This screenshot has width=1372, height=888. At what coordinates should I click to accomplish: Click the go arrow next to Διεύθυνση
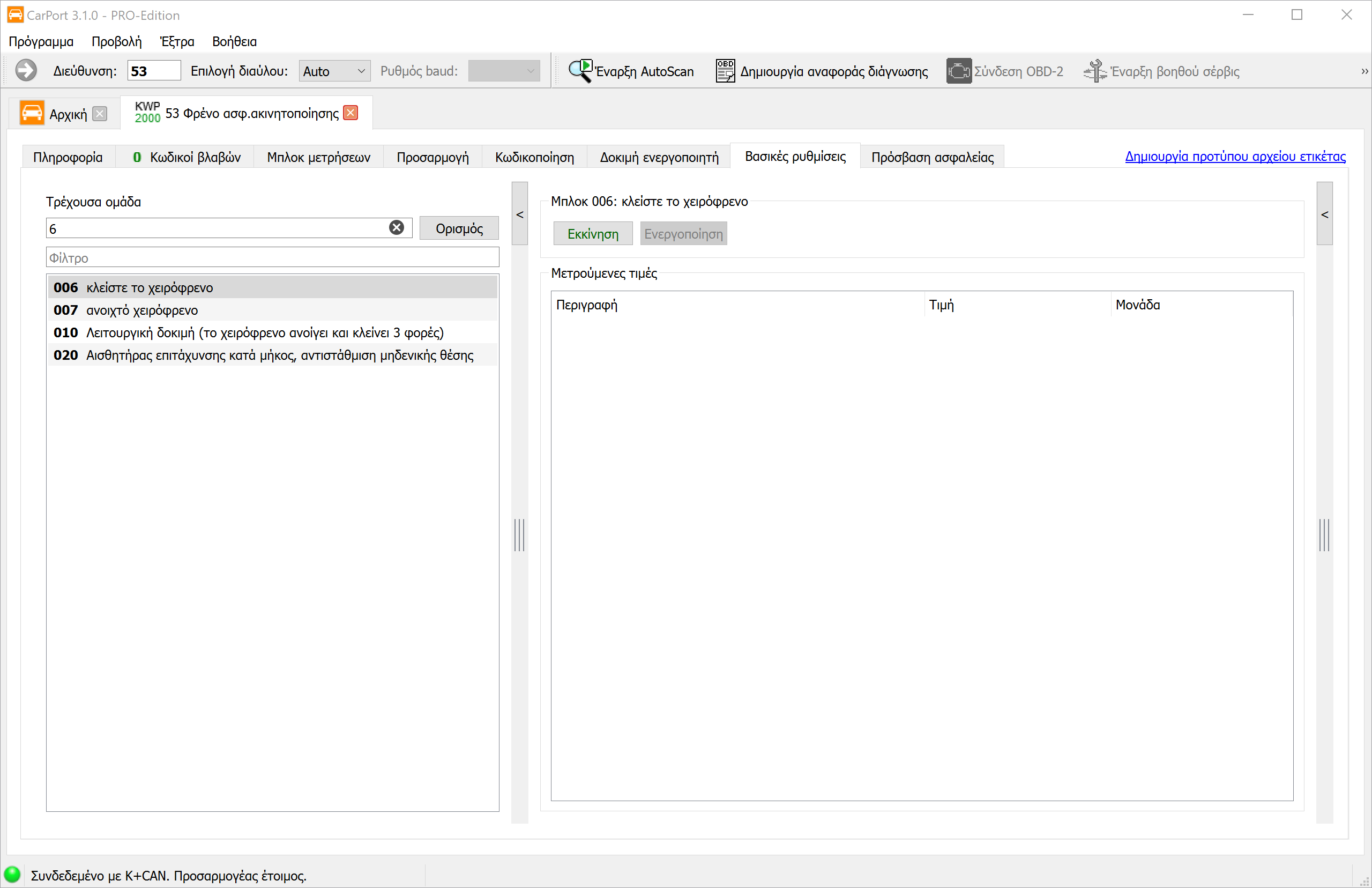pos(26,71)
